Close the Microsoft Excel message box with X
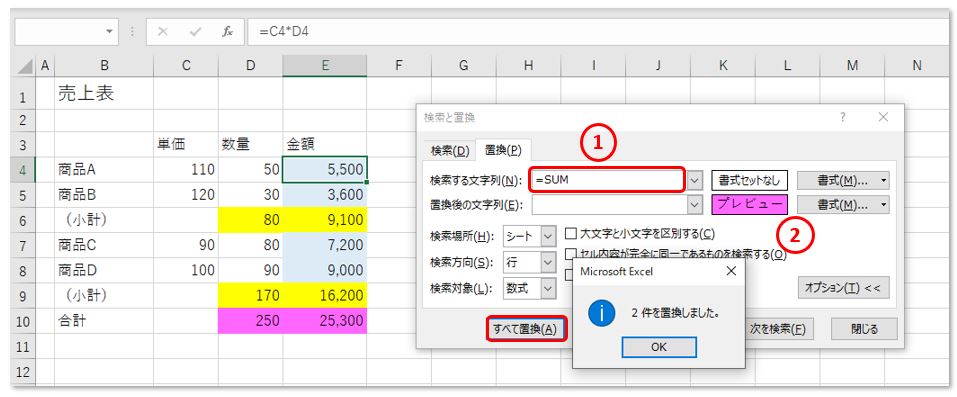Screen dimensions: 957x397 click(731, 271)
